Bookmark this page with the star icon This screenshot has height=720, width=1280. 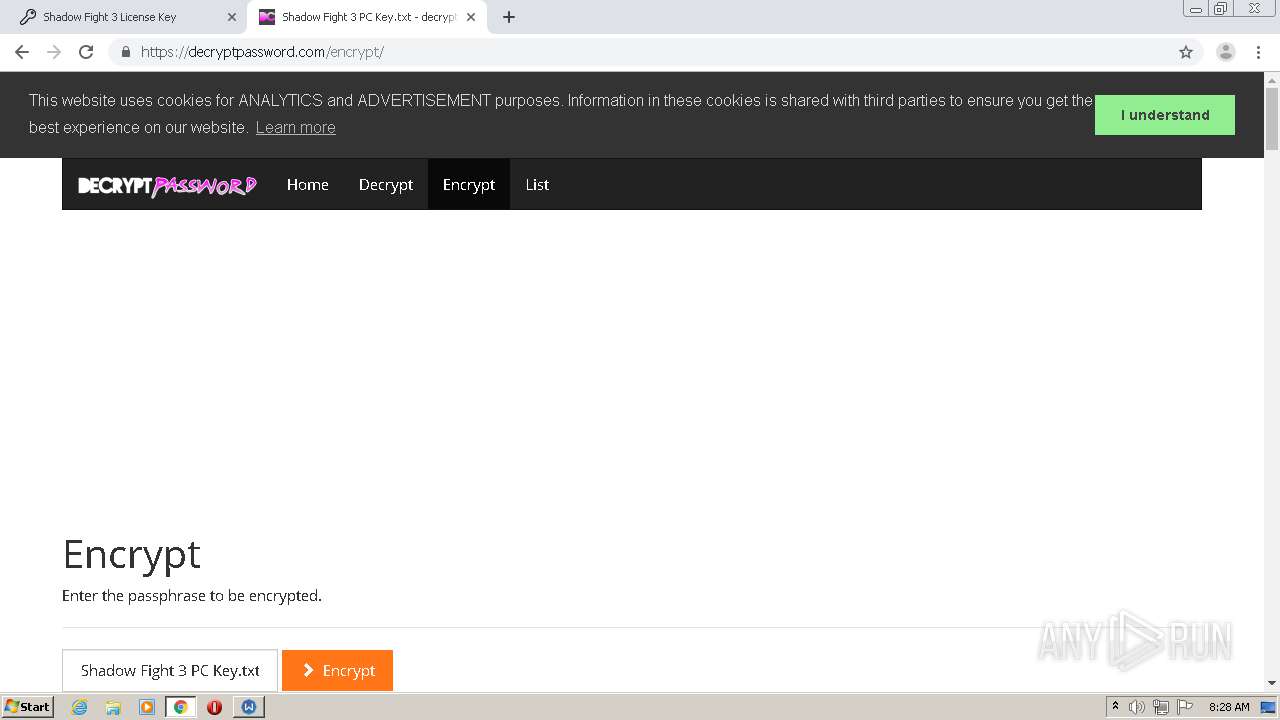click(1186, 52)
